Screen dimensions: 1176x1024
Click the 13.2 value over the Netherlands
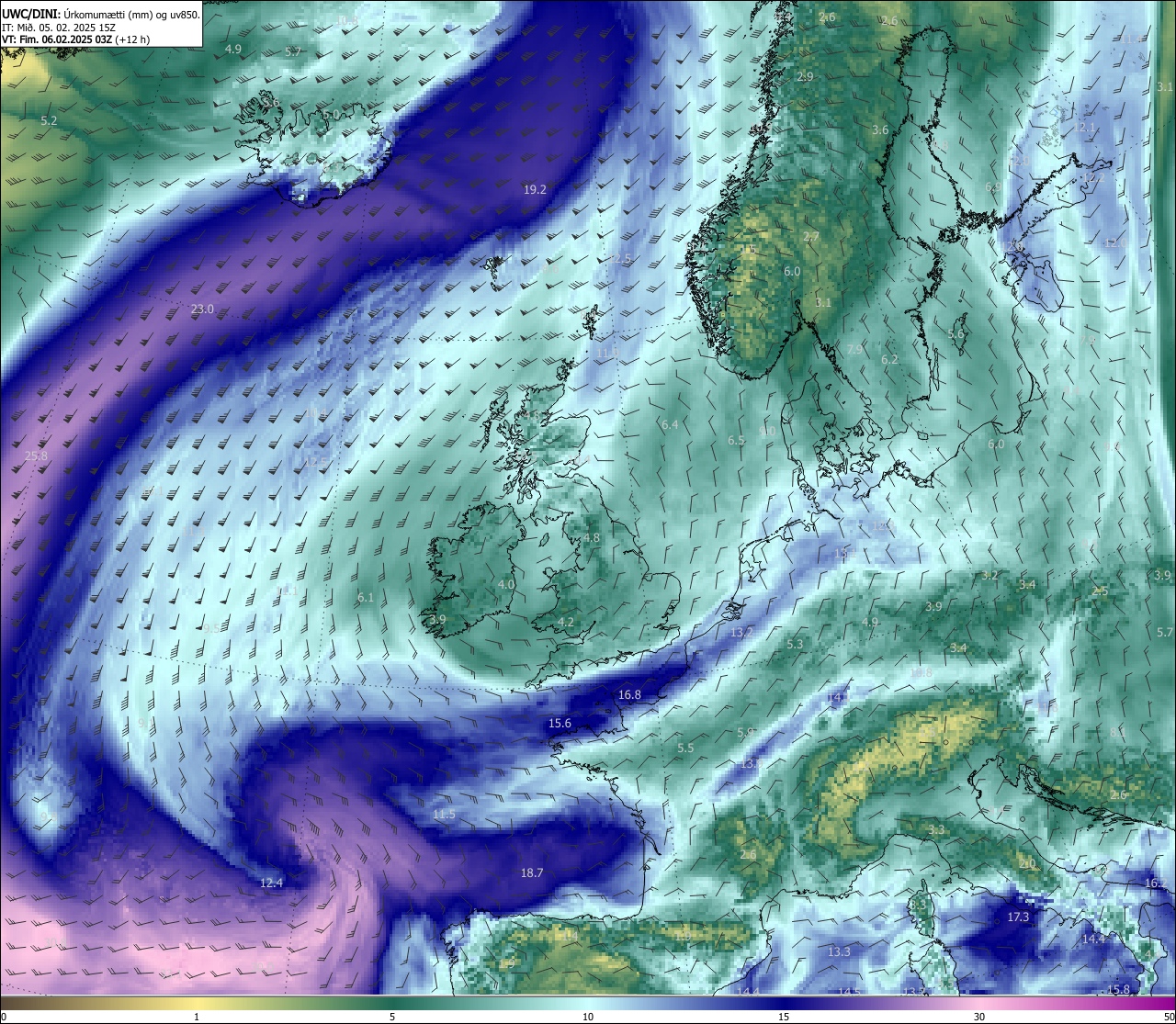click(x=741, y=632)
